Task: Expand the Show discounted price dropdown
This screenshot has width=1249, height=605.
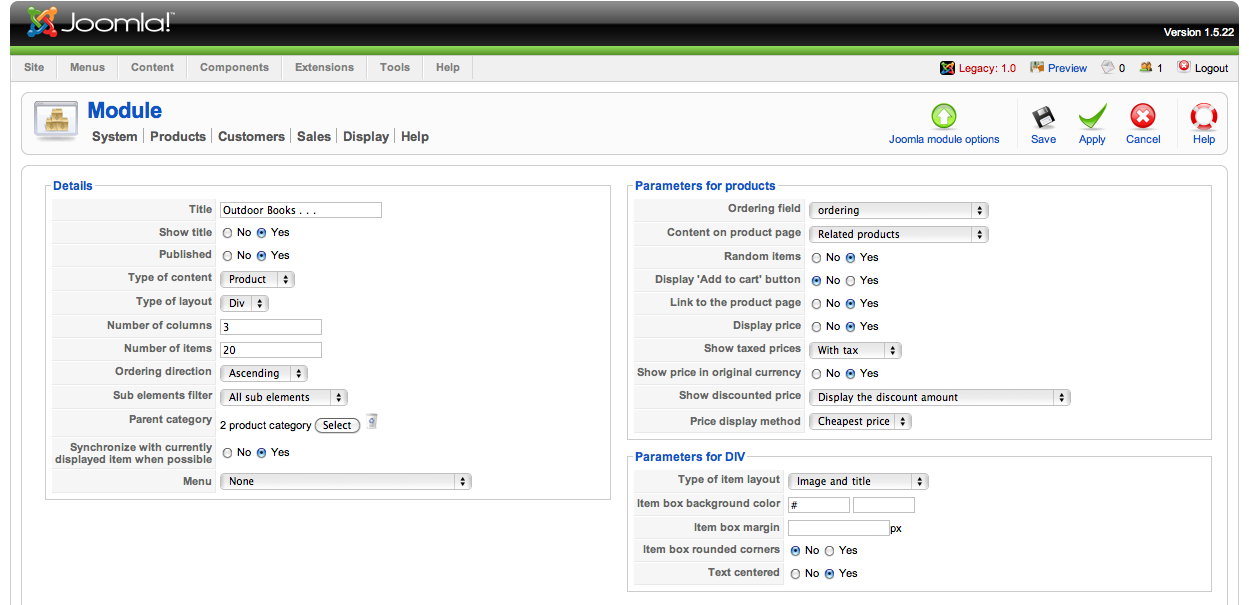Action: click(938, 398)
